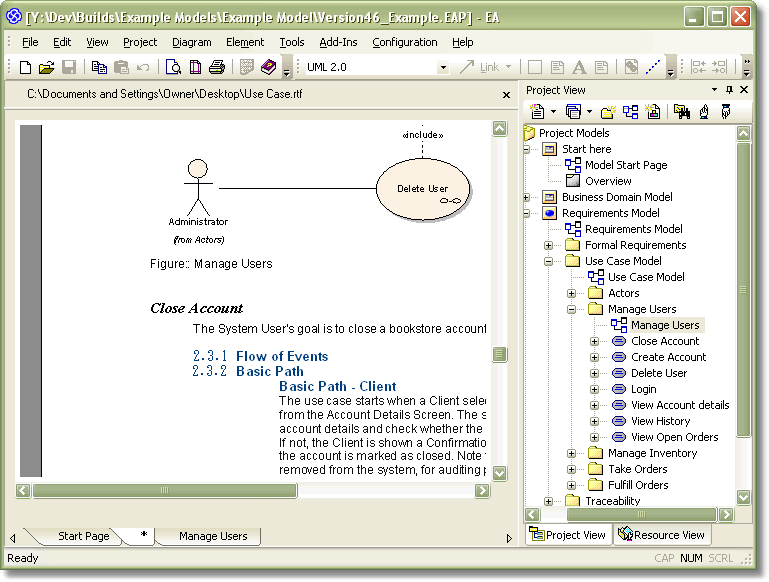Open the Diagram menu
This screenshot has height=582, width=769.
[191, 42]
